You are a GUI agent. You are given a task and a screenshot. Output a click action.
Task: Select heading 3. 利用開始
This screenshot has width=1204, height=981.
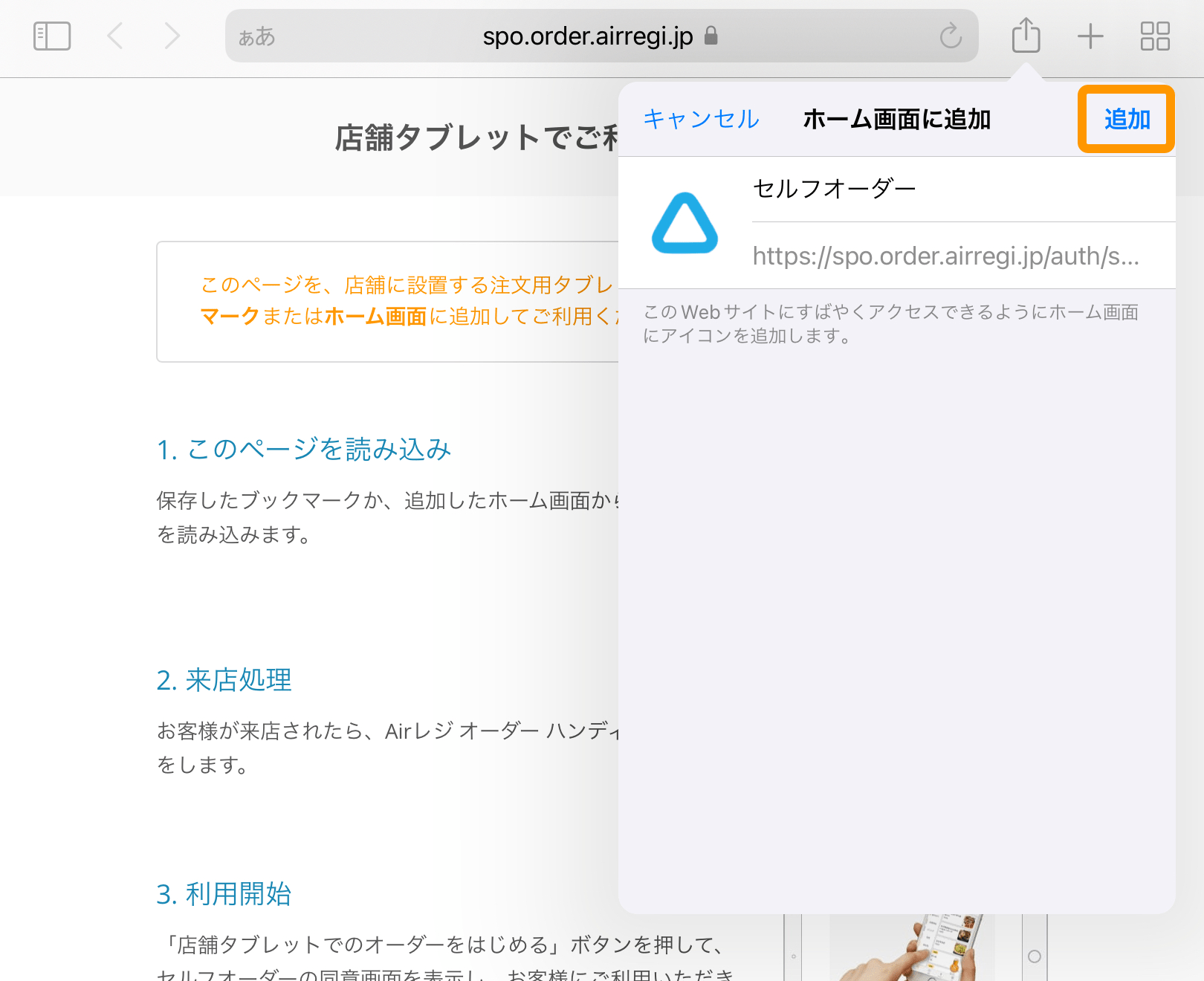(x=224, y=894)
